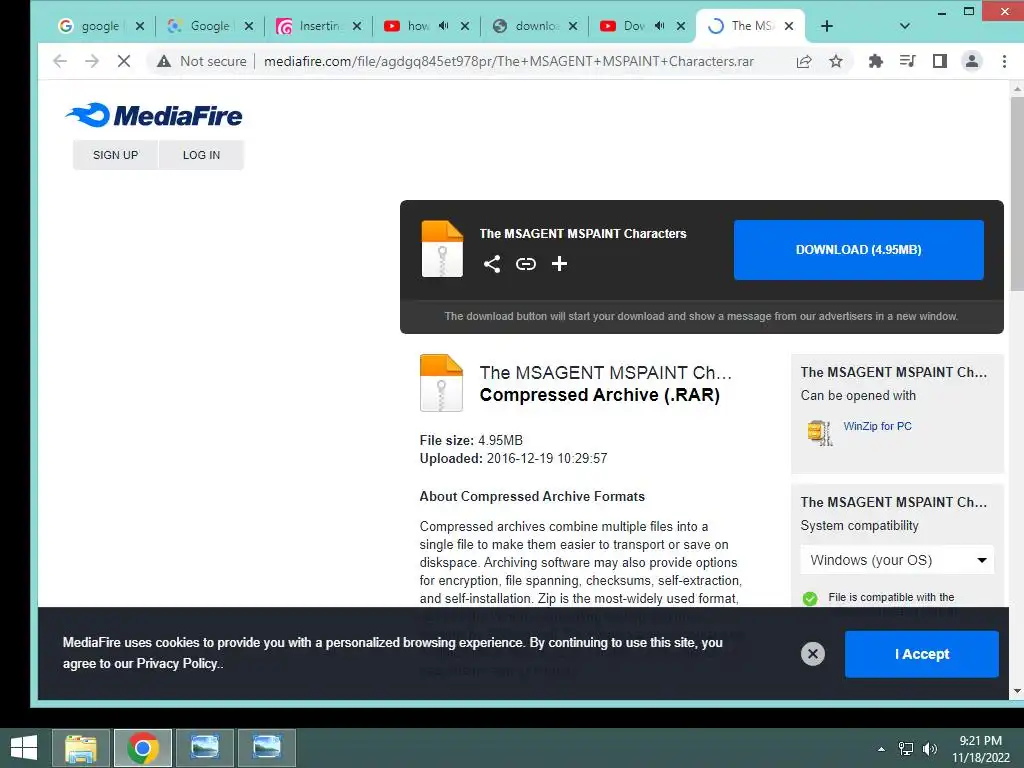Screen dimensions: 1024x768
Task: Open the WinZip for PC link
Action: (x=877, y=426)
